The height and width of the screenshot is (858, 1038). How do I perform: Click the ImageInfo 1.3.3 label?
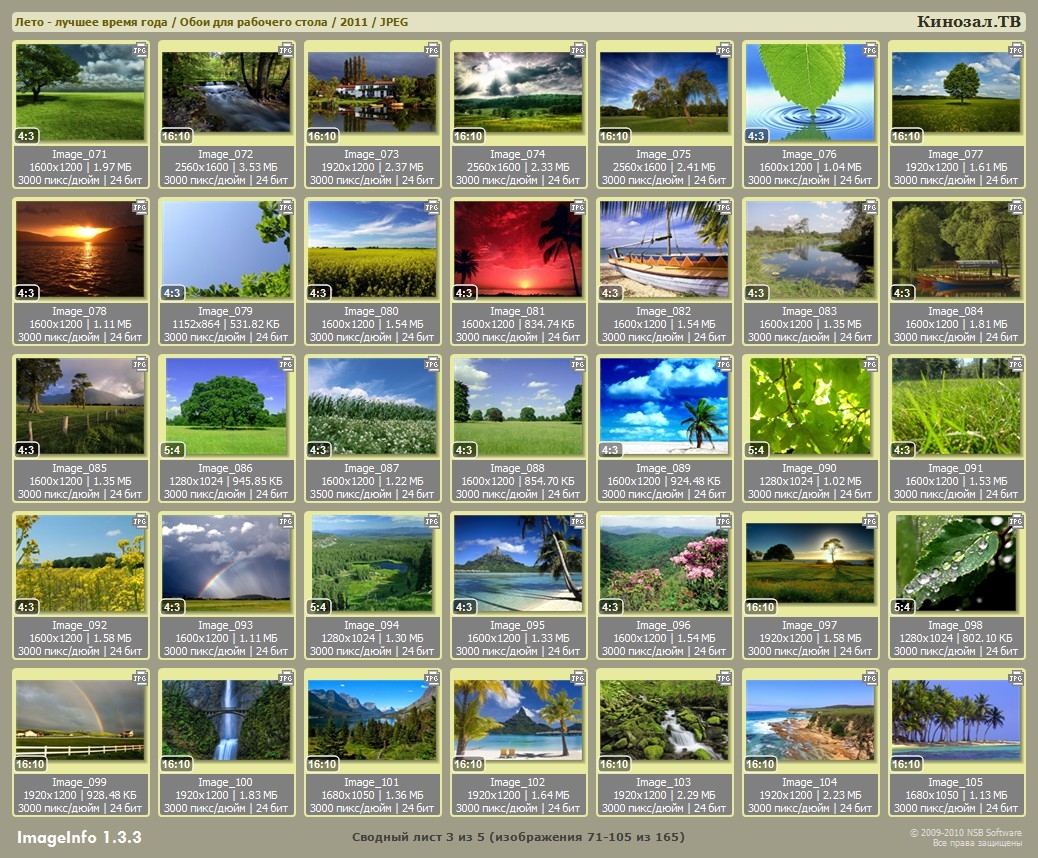79,837
